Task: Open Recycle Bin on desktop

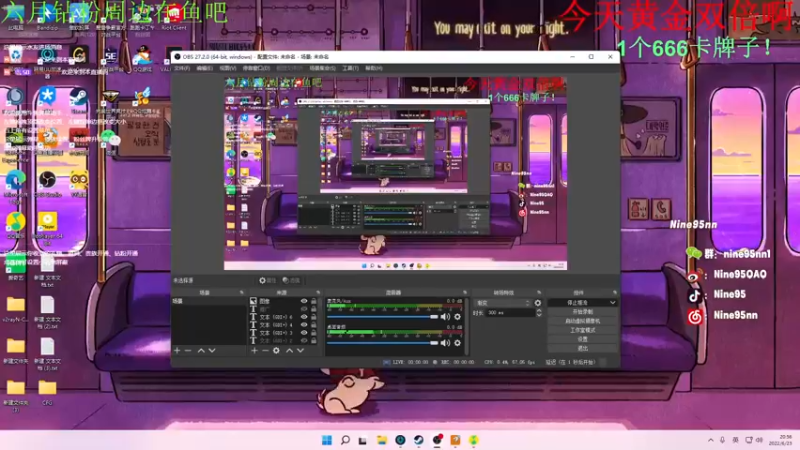Action: coord(15,55)
